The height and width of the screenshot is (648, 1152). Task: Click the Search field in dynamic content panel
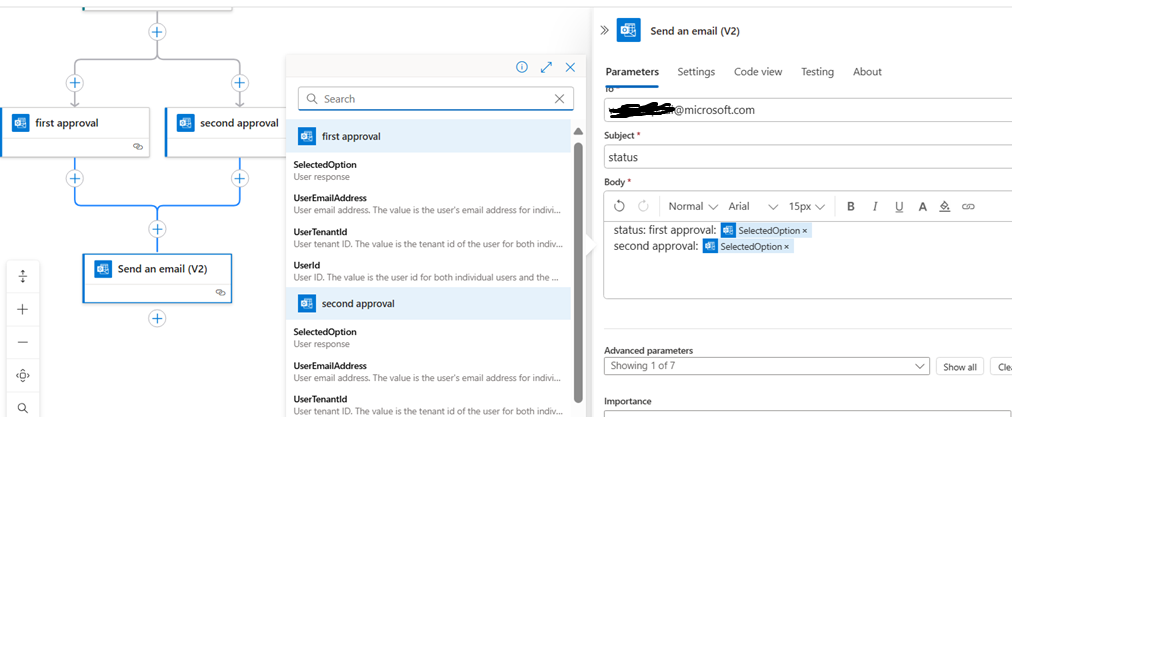(x=436, y=98)
